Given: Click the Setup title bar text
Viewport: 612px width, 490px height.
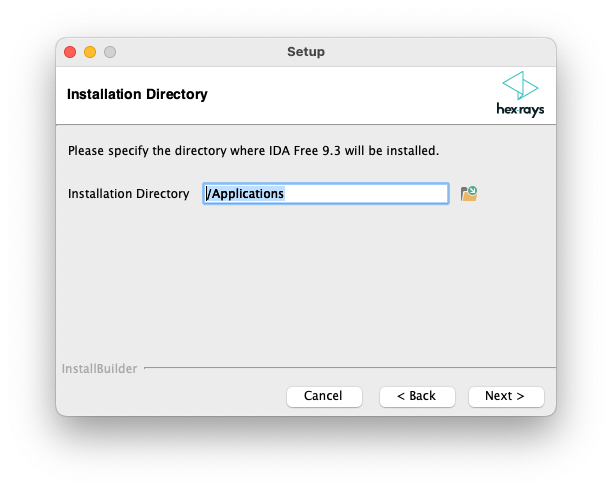Looking at the screenshot, I should click(x=306, y=52).
